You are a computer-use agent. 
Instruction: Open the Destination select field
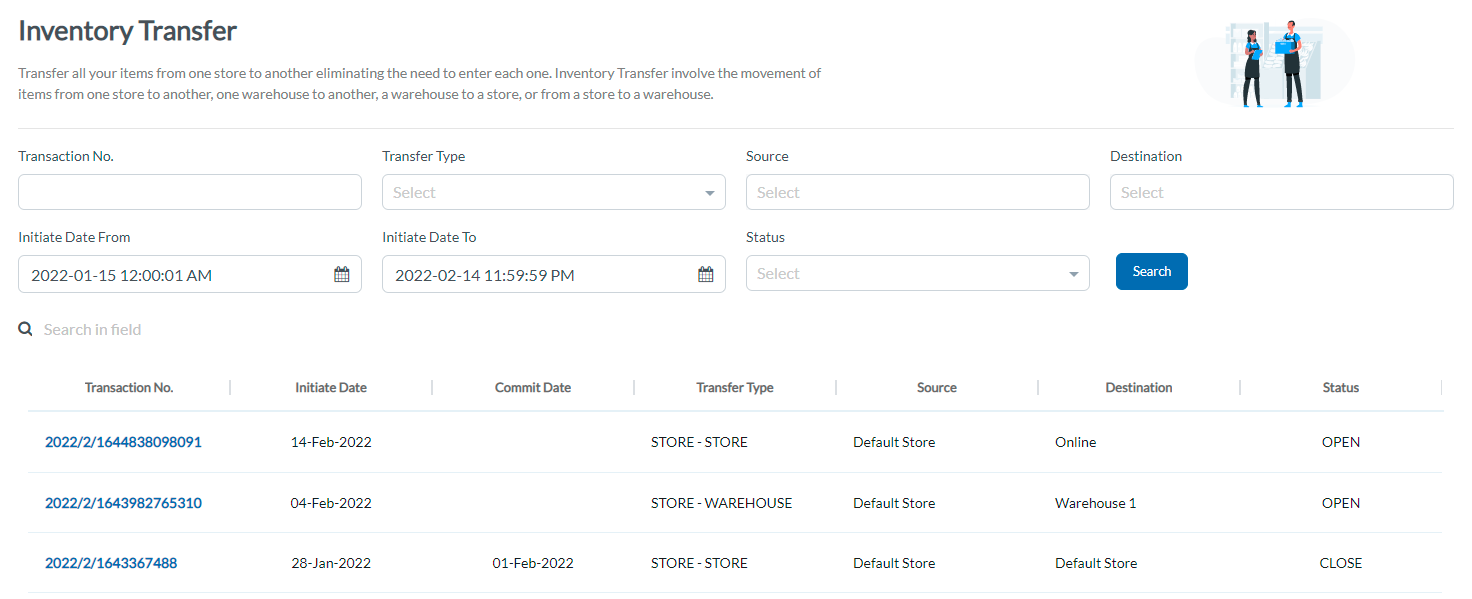coord(1280,192)
